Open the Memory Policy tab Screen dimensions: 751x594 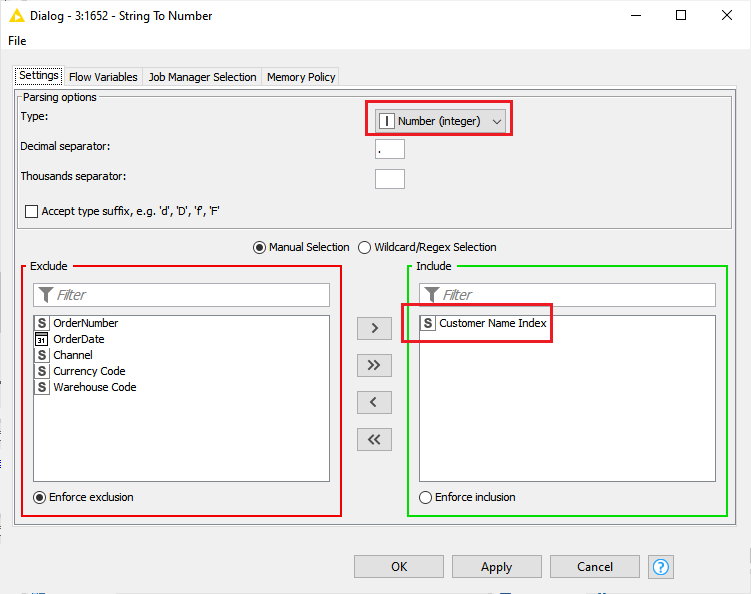[x=300, y=77]
